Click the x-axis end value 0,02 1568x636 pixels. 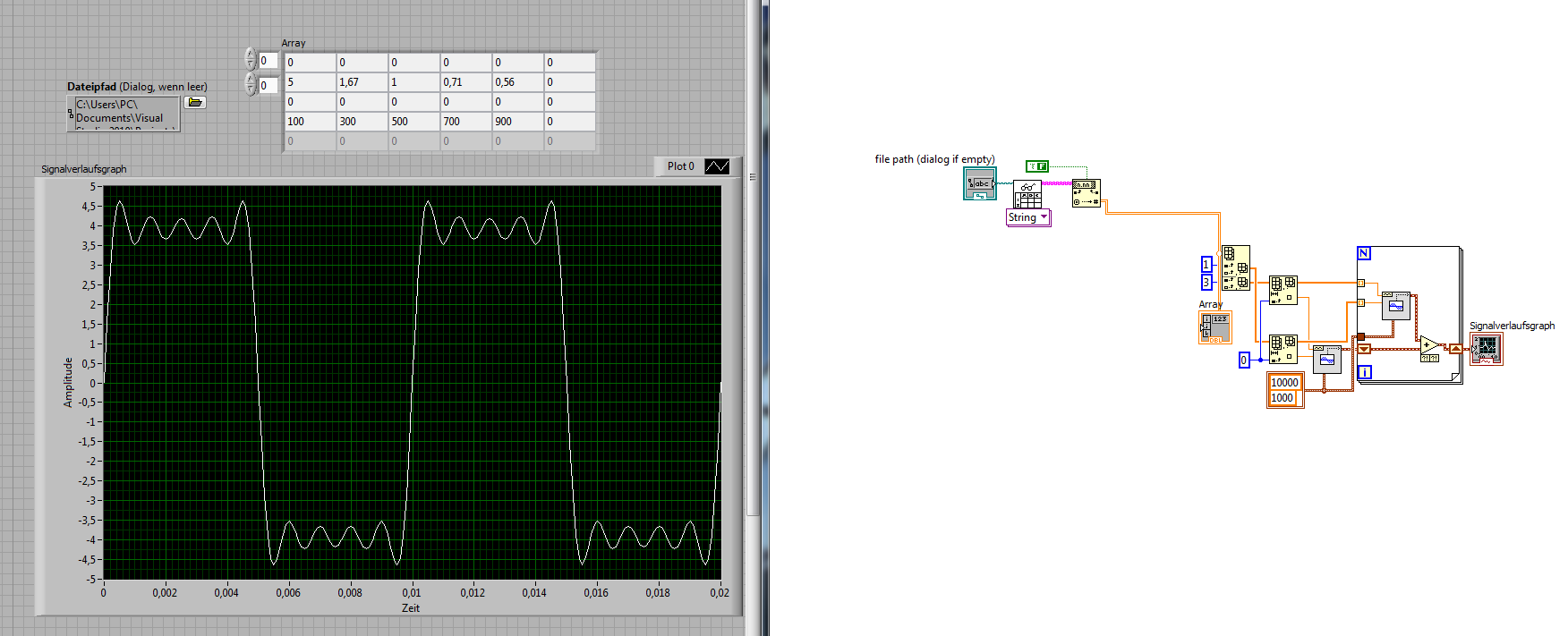[720, 593]
